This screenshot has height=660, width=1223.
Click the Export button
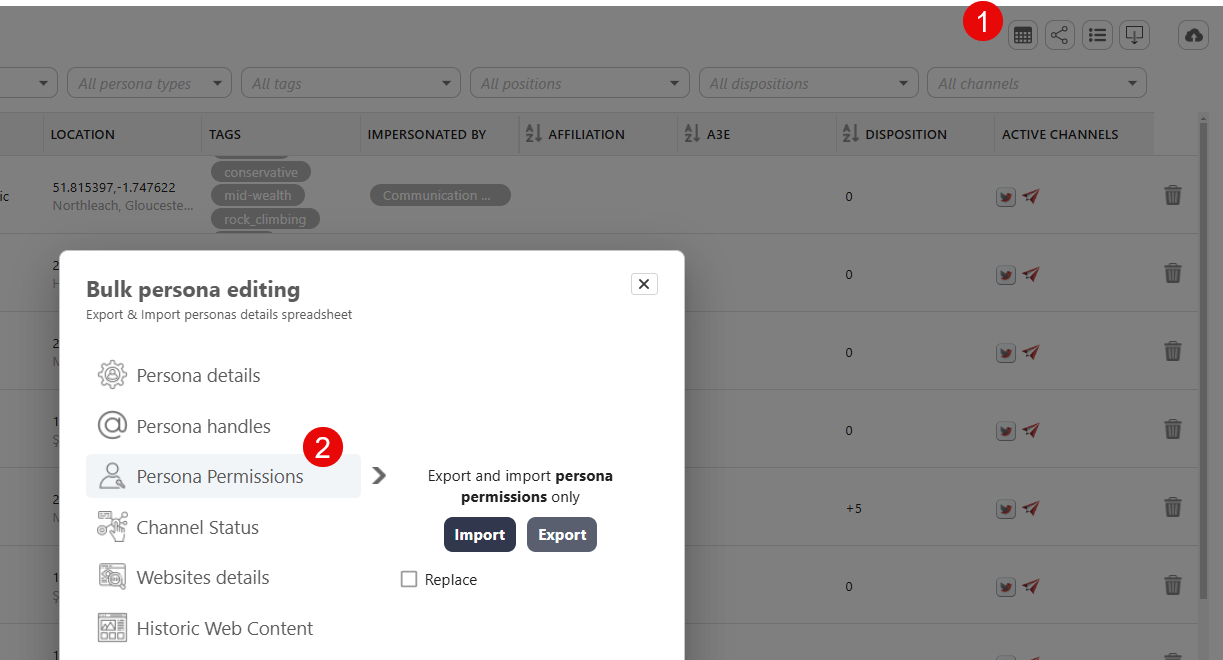click(562, 535)
